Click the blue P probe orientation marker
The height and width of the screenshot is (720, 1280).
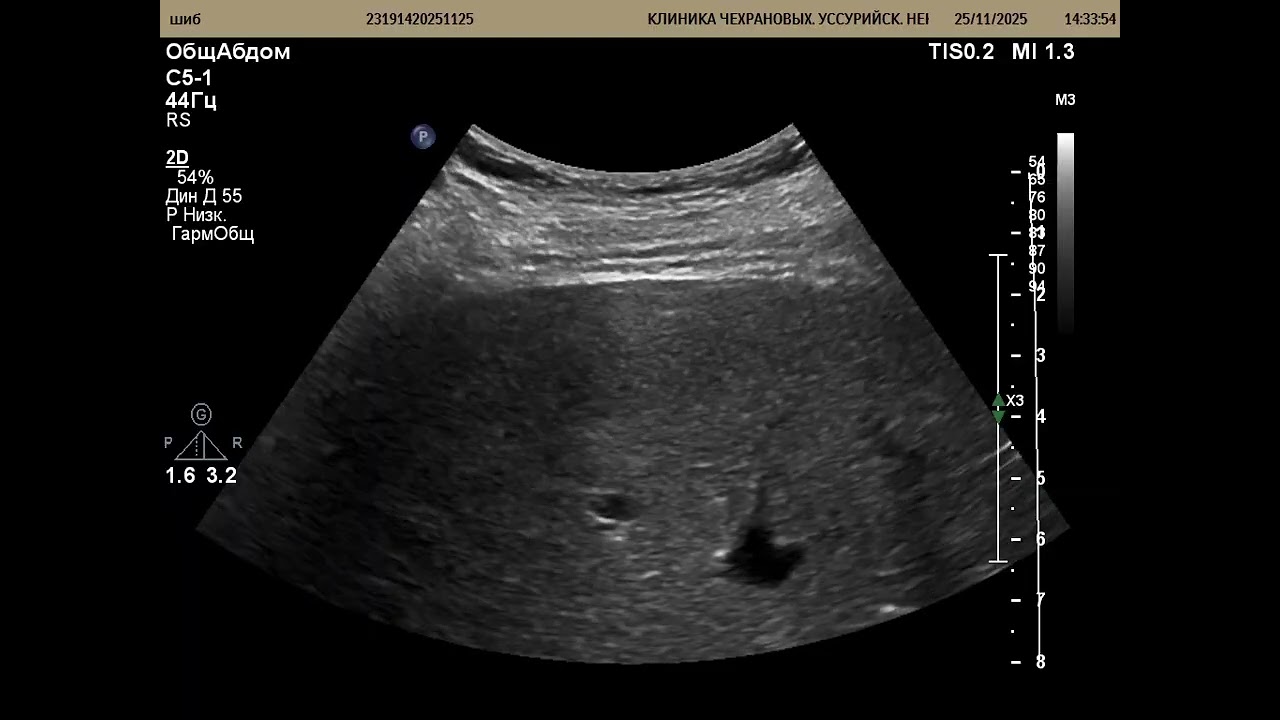(x=423, y=137)
